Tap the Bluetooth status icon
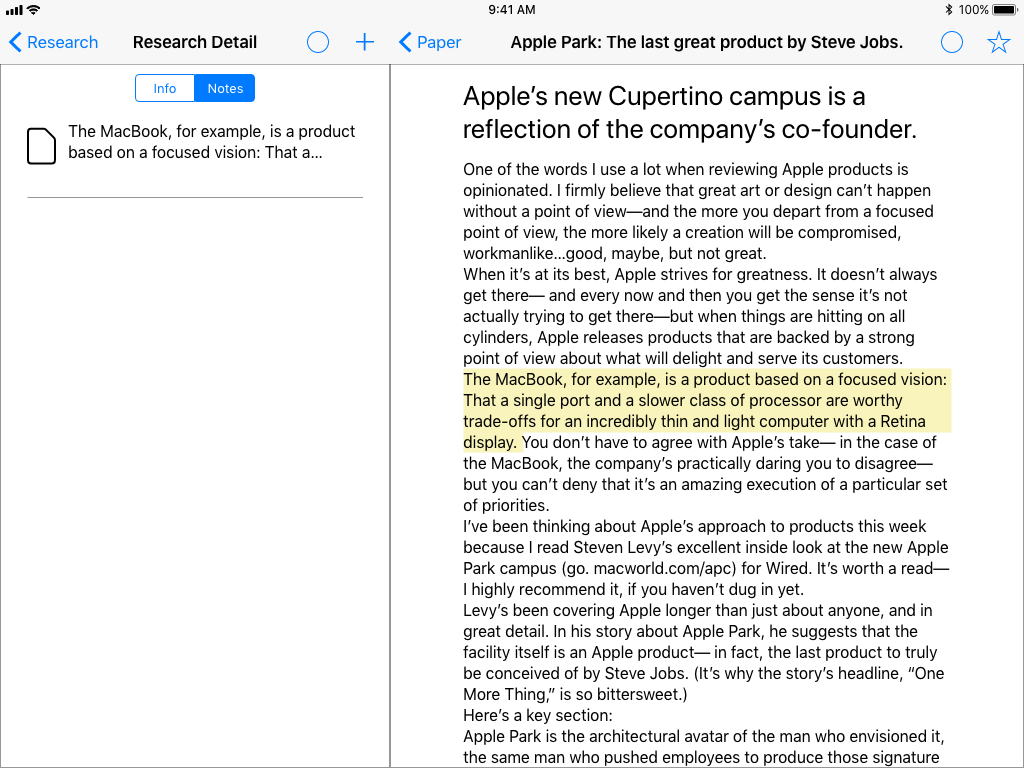The image size is (1024, 768). 948,10
